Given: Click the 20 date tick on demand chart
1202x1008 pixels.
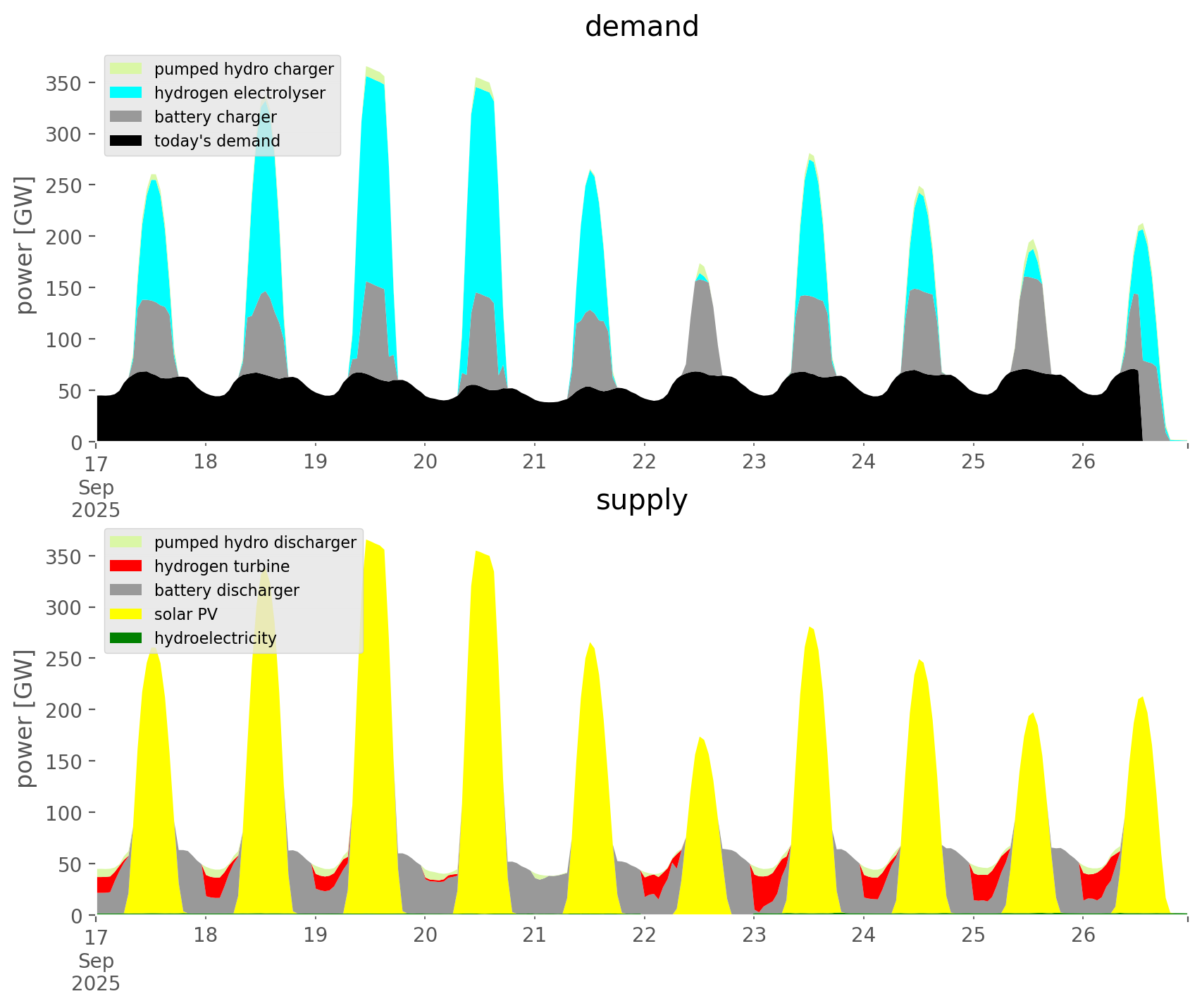Looking at the screenshot, I should [425, 462].
